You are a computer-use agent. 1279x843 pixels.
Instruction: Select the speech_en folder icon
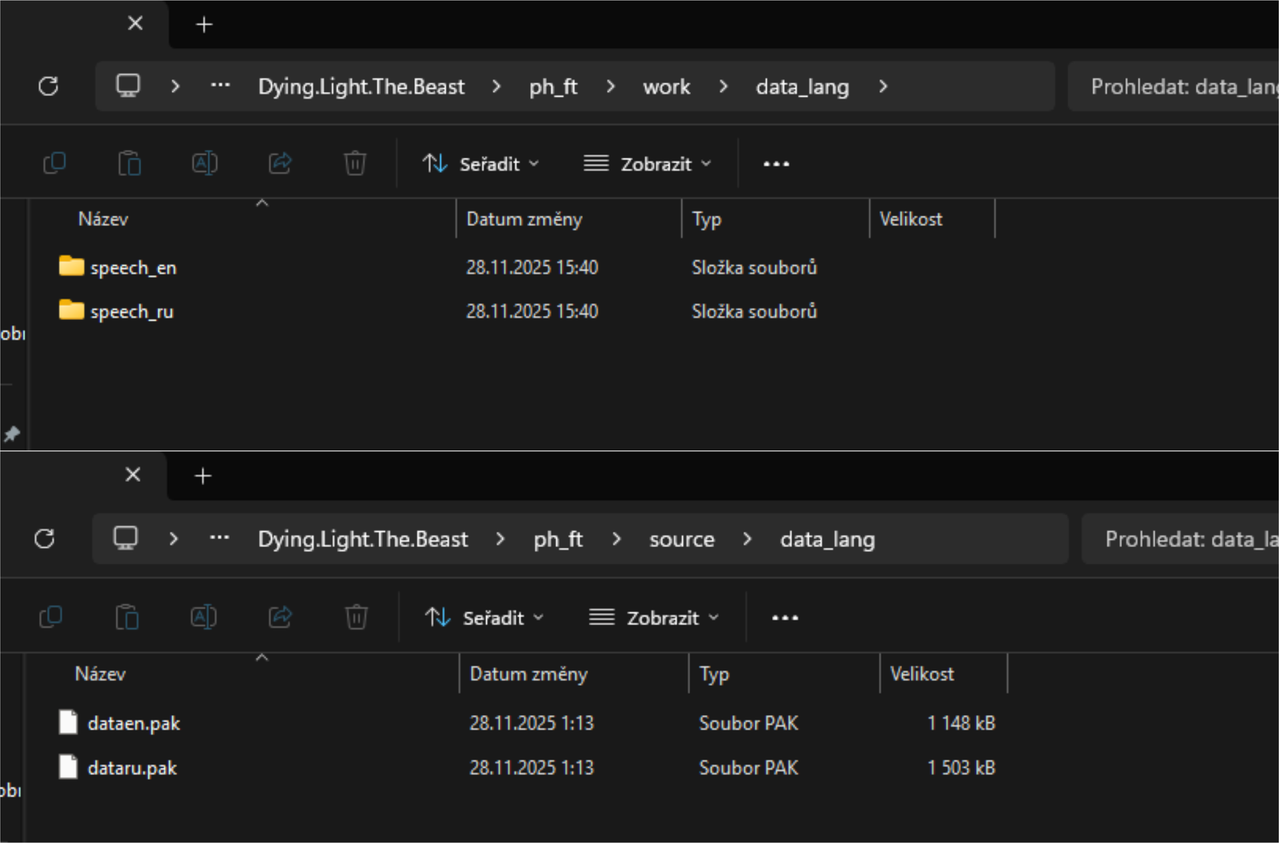tap(71, 266)
